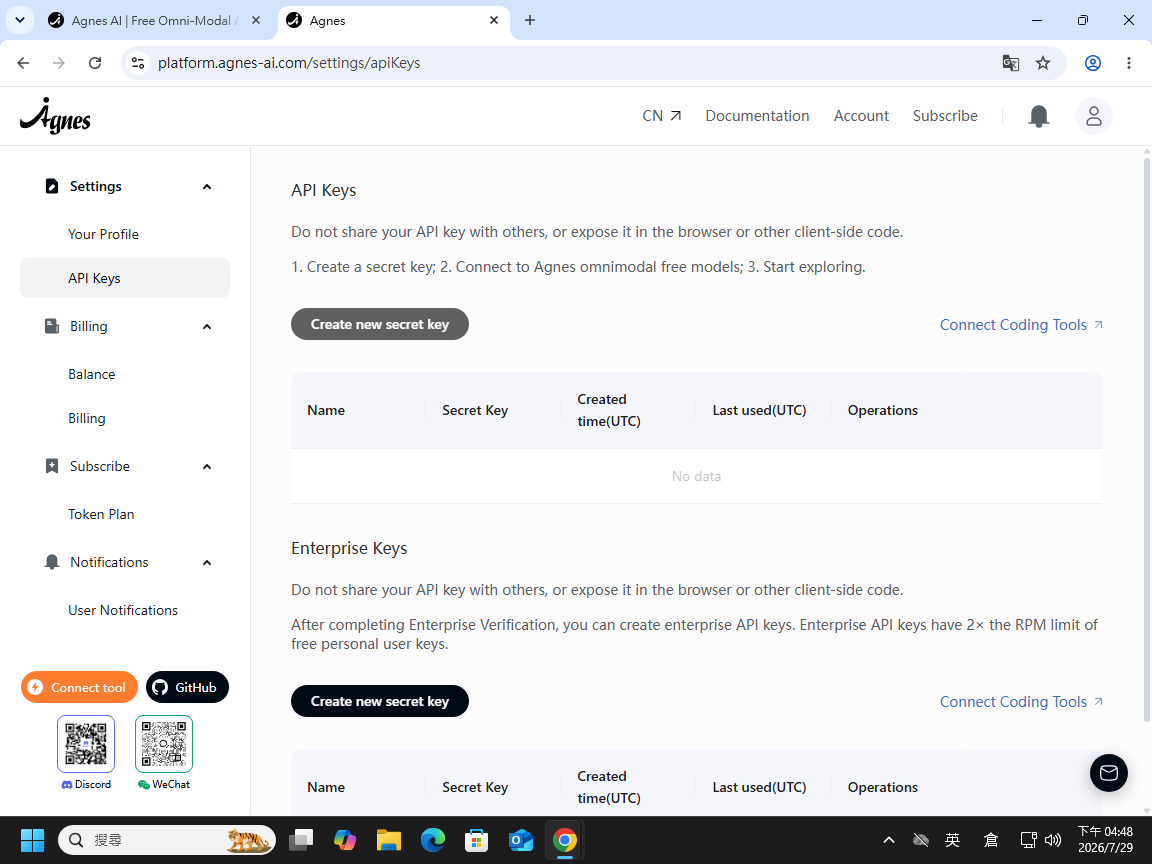Click the Google Translate icon in address bar
The width and height of the screenshot is (1152, 864).
(x=1010, y=63)
